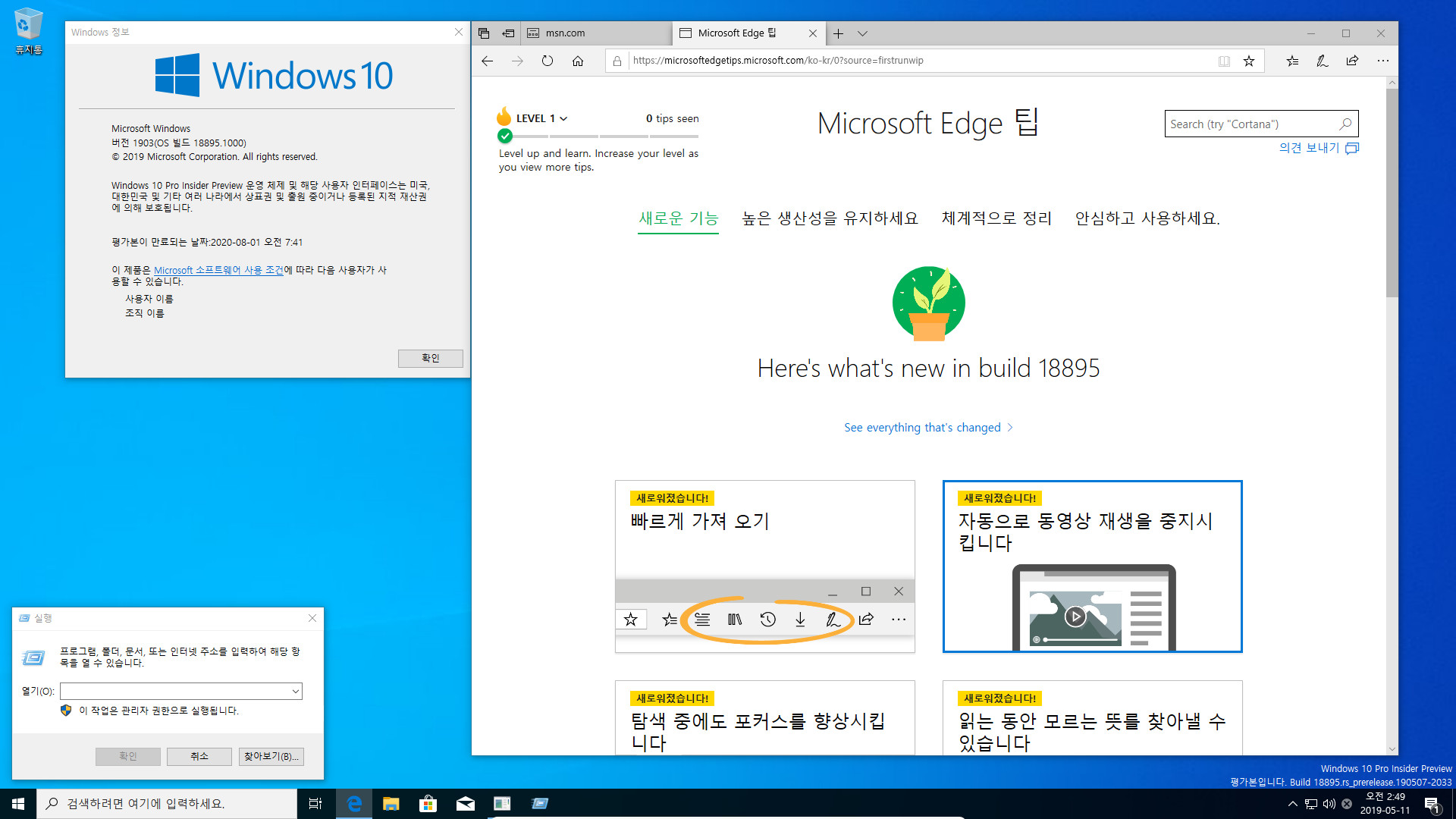
Task: Click Edge icon in taskbar
Action: click(353, 804)
